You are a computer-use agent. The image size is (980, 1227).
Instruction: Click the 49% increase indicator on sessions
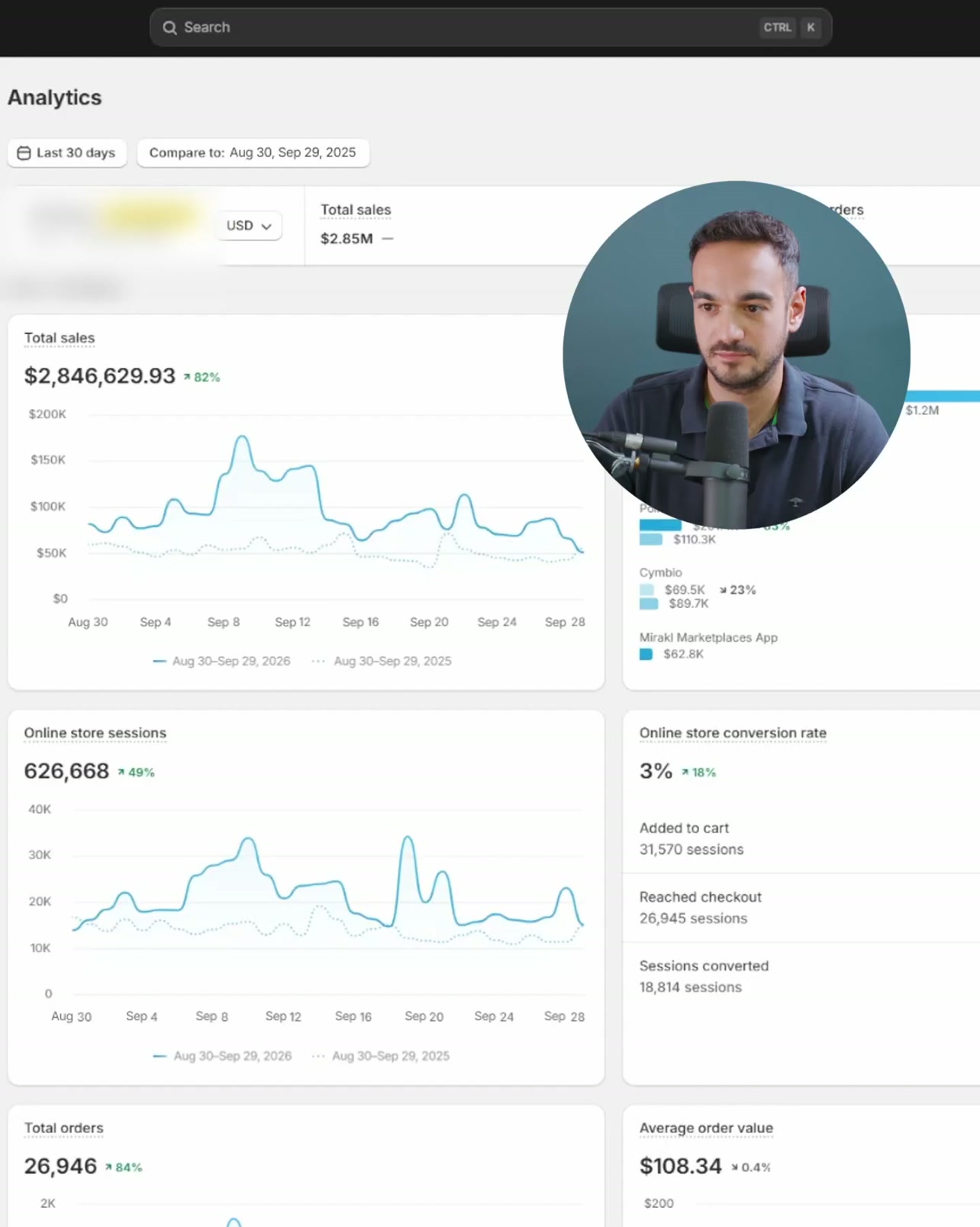pos(136,772)
